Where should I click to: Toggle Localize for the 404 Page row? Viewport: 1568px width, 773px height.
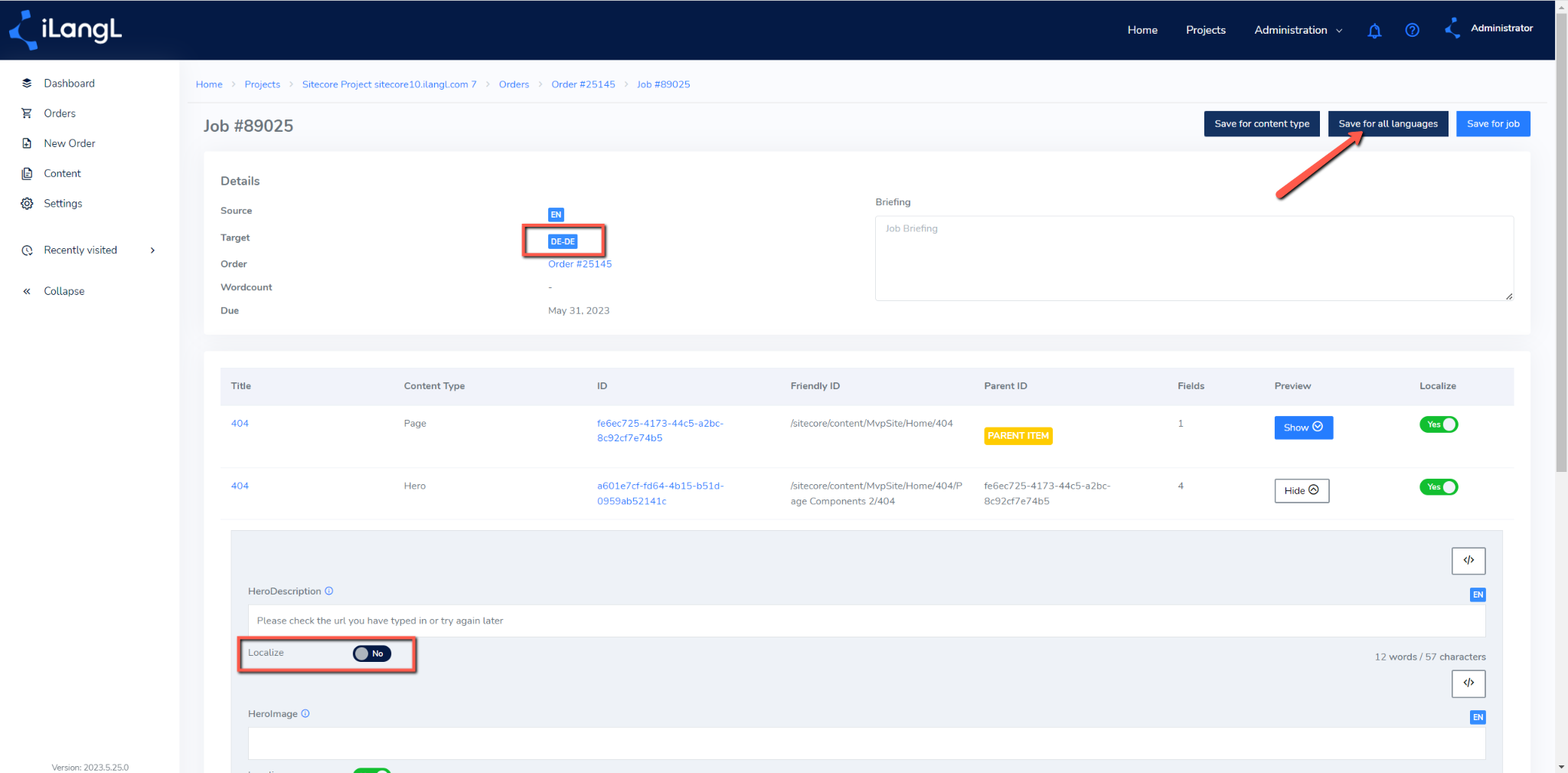tap(1439, 424)
